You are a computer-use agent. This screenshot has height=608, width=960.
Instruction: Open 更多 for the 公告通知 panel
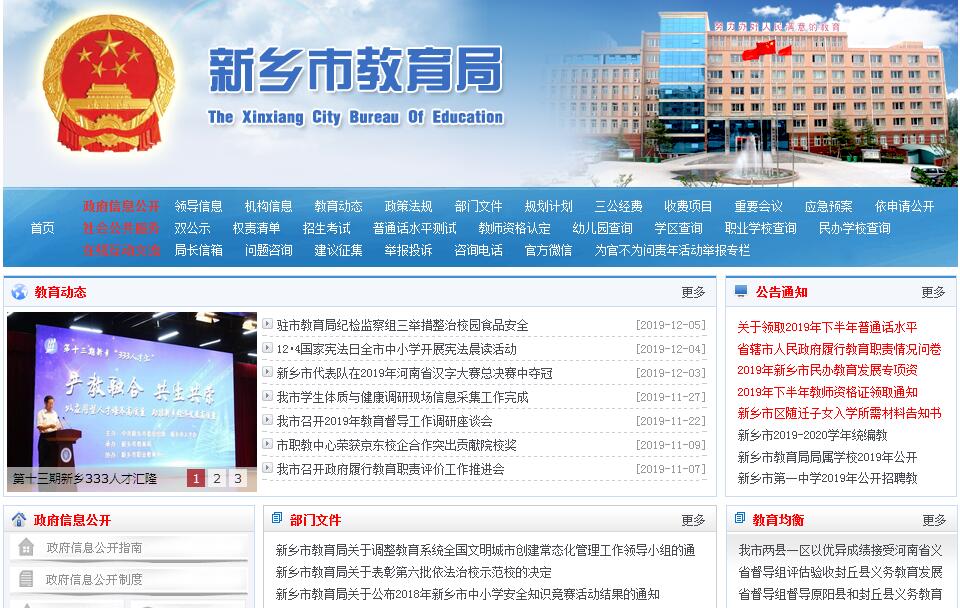[x=933, y=292]
